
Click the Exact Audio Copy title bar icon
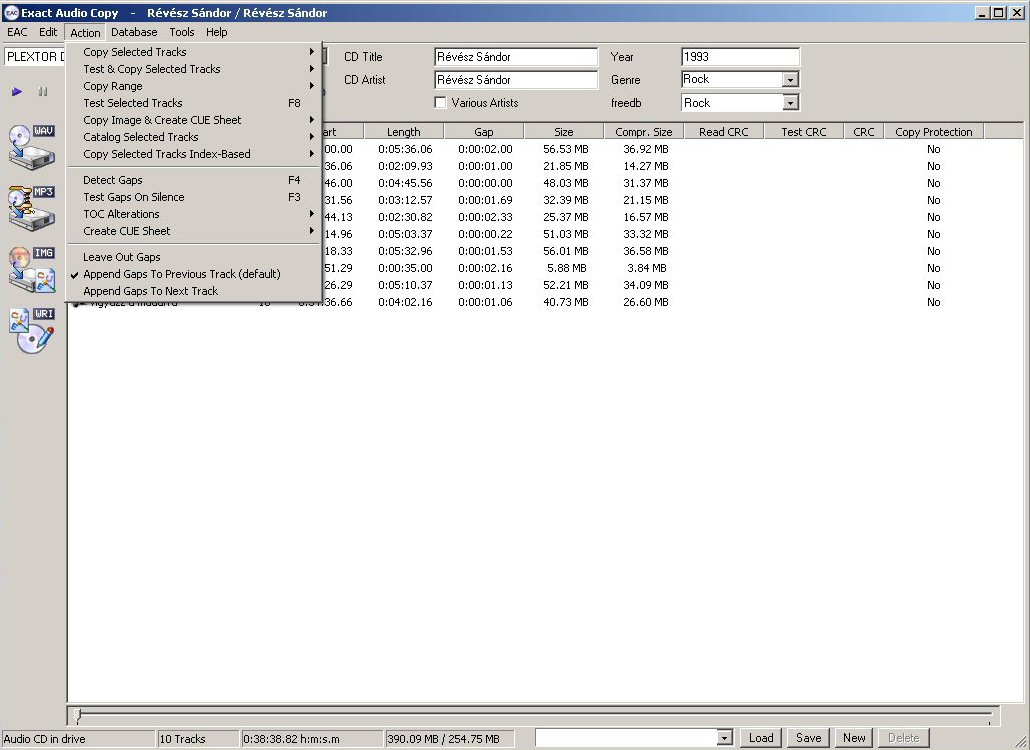click(11, 13)
